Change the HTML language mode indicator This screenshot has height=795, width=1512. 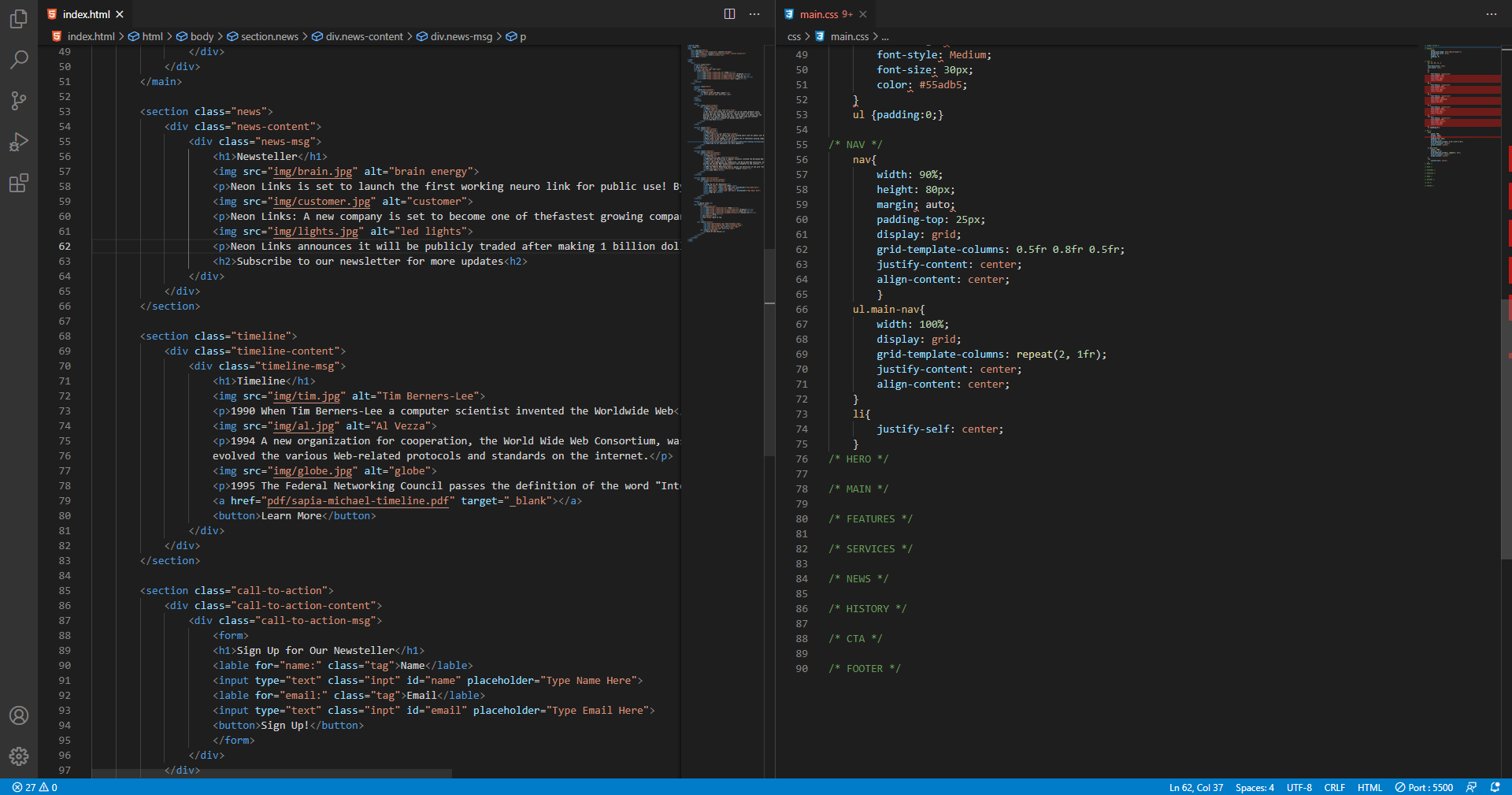pyautogui.click(x=1369, y=787)
